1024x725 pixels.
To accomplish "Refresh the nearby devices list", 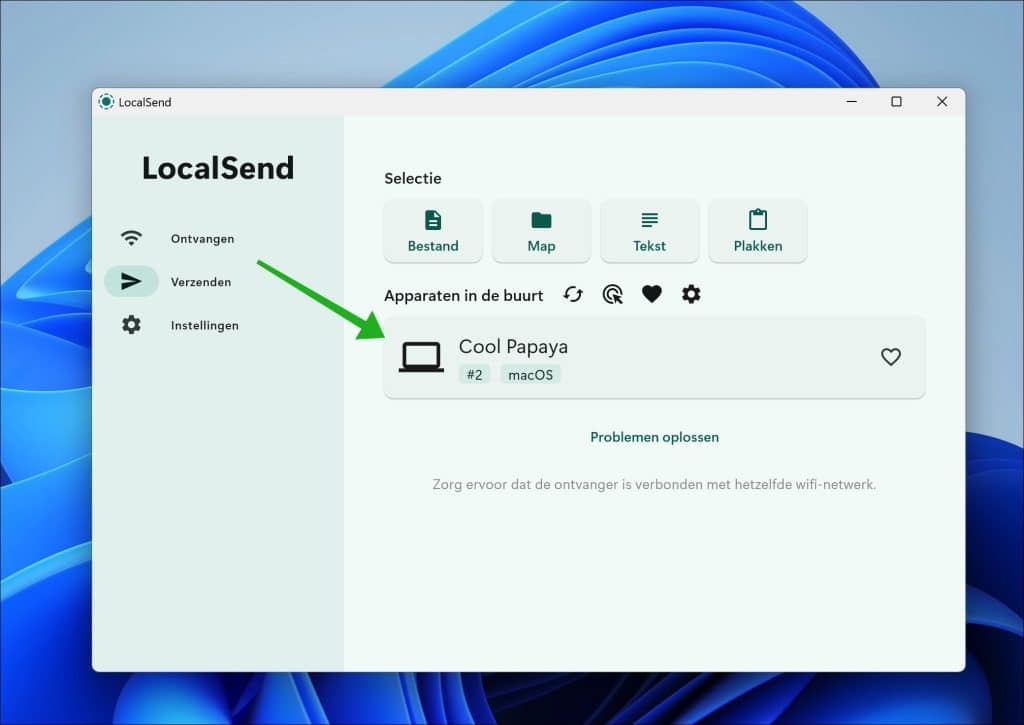I will coord(573,295).
